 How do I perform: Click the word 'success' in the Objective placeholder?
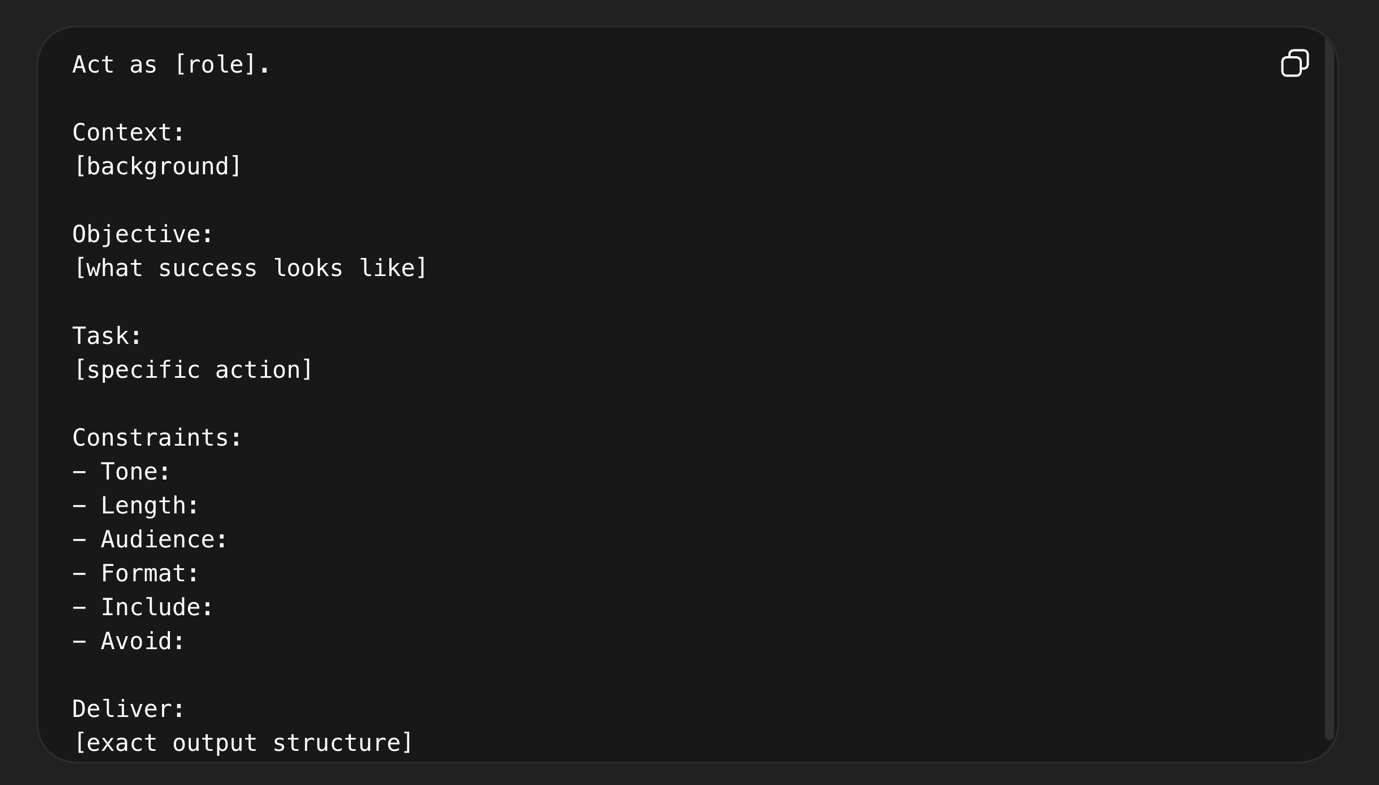click(201, 268)
